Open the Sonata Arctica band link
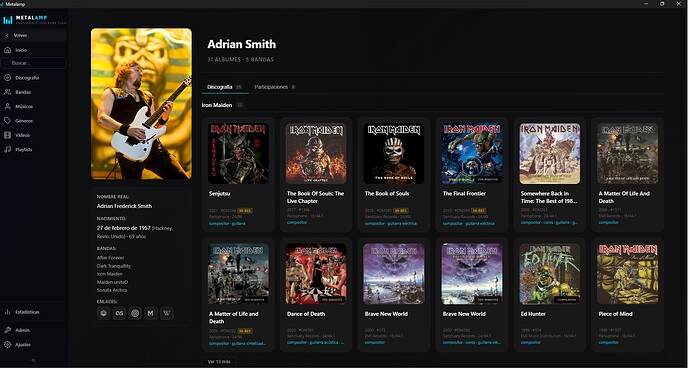Screen dimensions: 690x370 click(112, 290)
